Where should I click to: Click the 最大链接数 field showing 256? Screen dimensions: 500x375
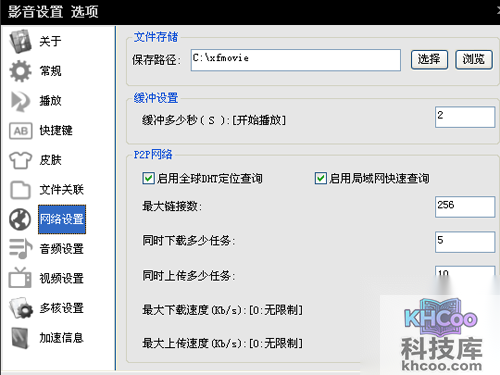pyautogui.click(x=465, y=207)
